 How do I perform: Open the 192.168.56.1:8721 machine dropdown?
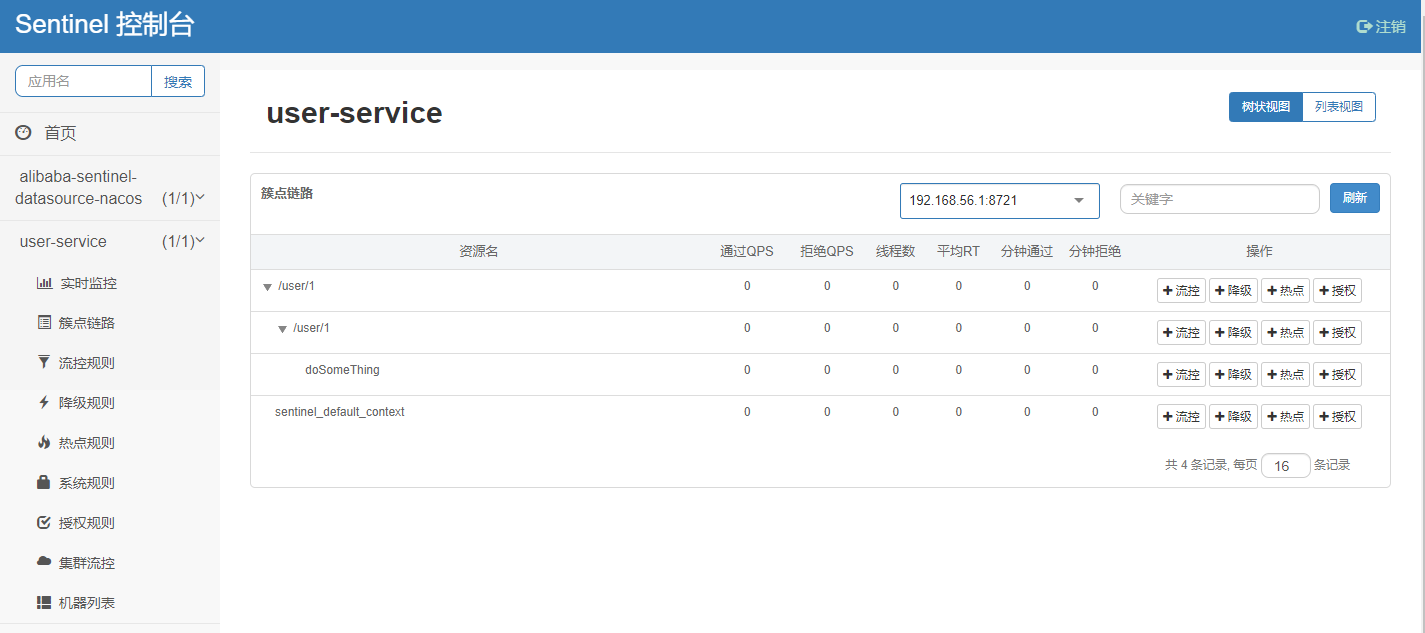click(999, 200)
